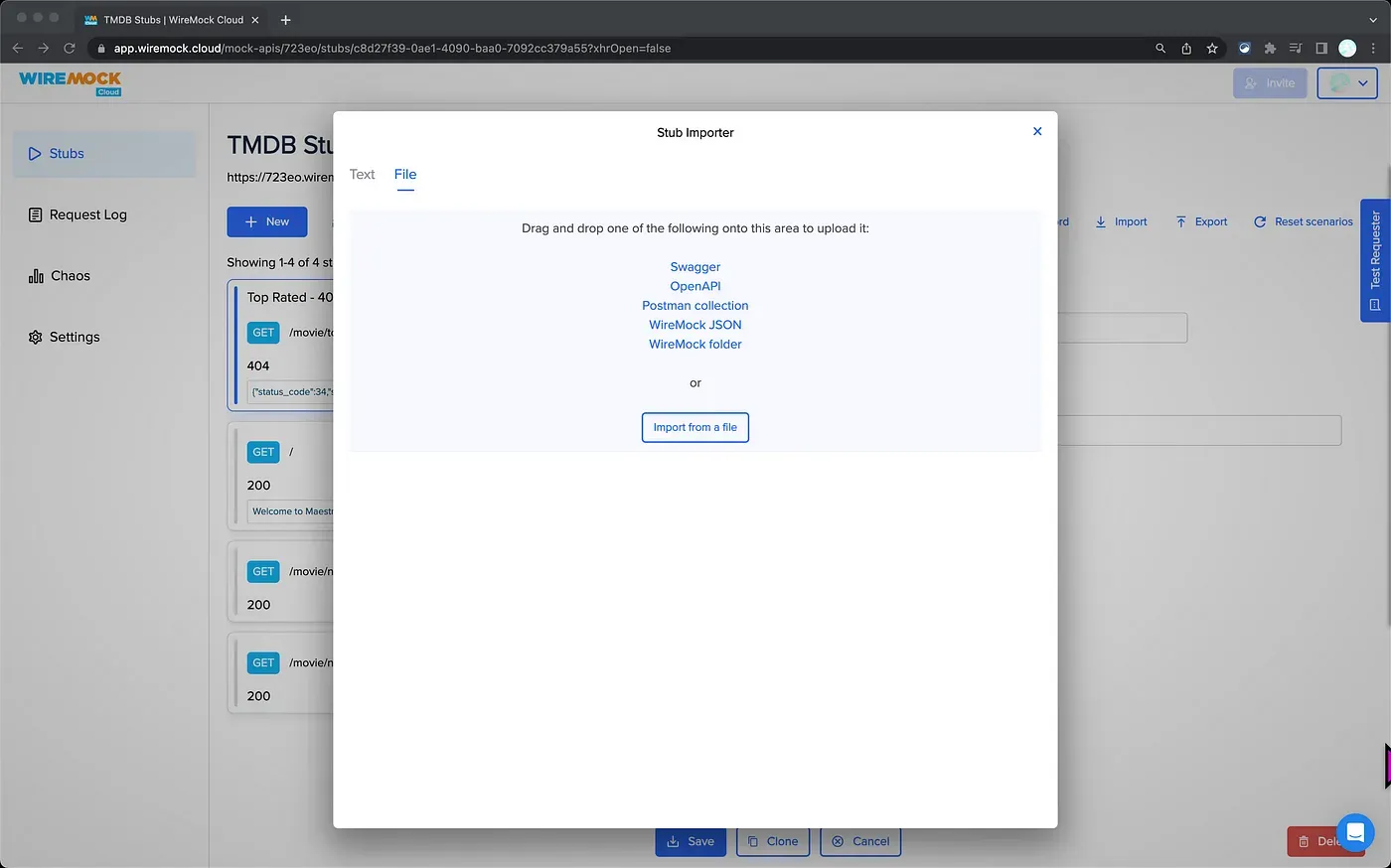The width and height of the screenshot is (1391, 868).
Task: Click the WireMock Cloud logo
Action: click(x=70, y=82)
